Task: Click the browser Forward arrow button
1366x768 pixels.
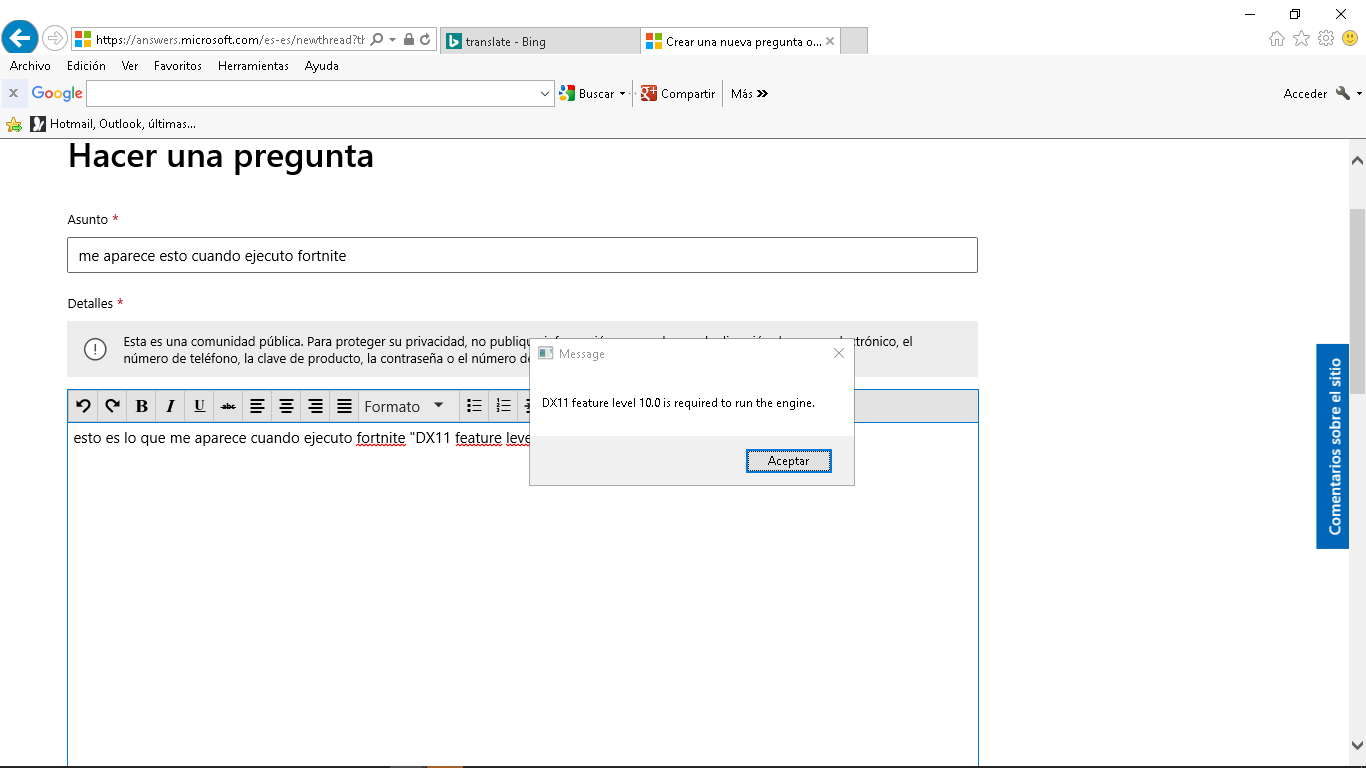Action: [54, 39]
